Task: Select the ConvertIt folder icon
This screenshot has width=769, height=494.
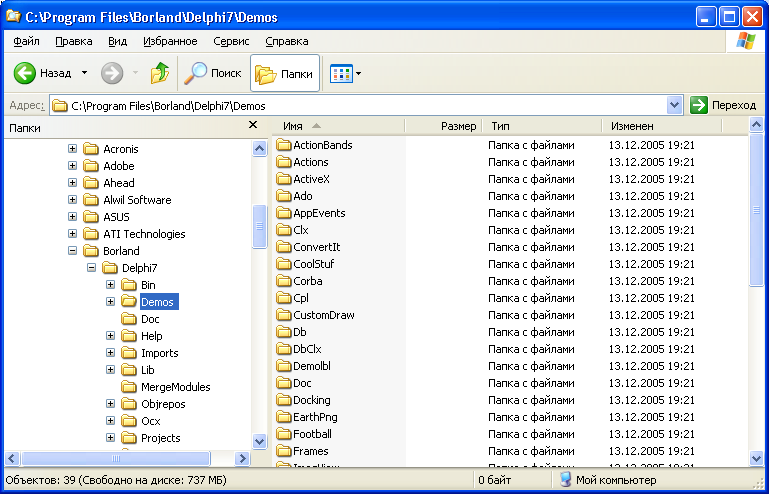Action: pyautogui.click(x=283, y=247)
